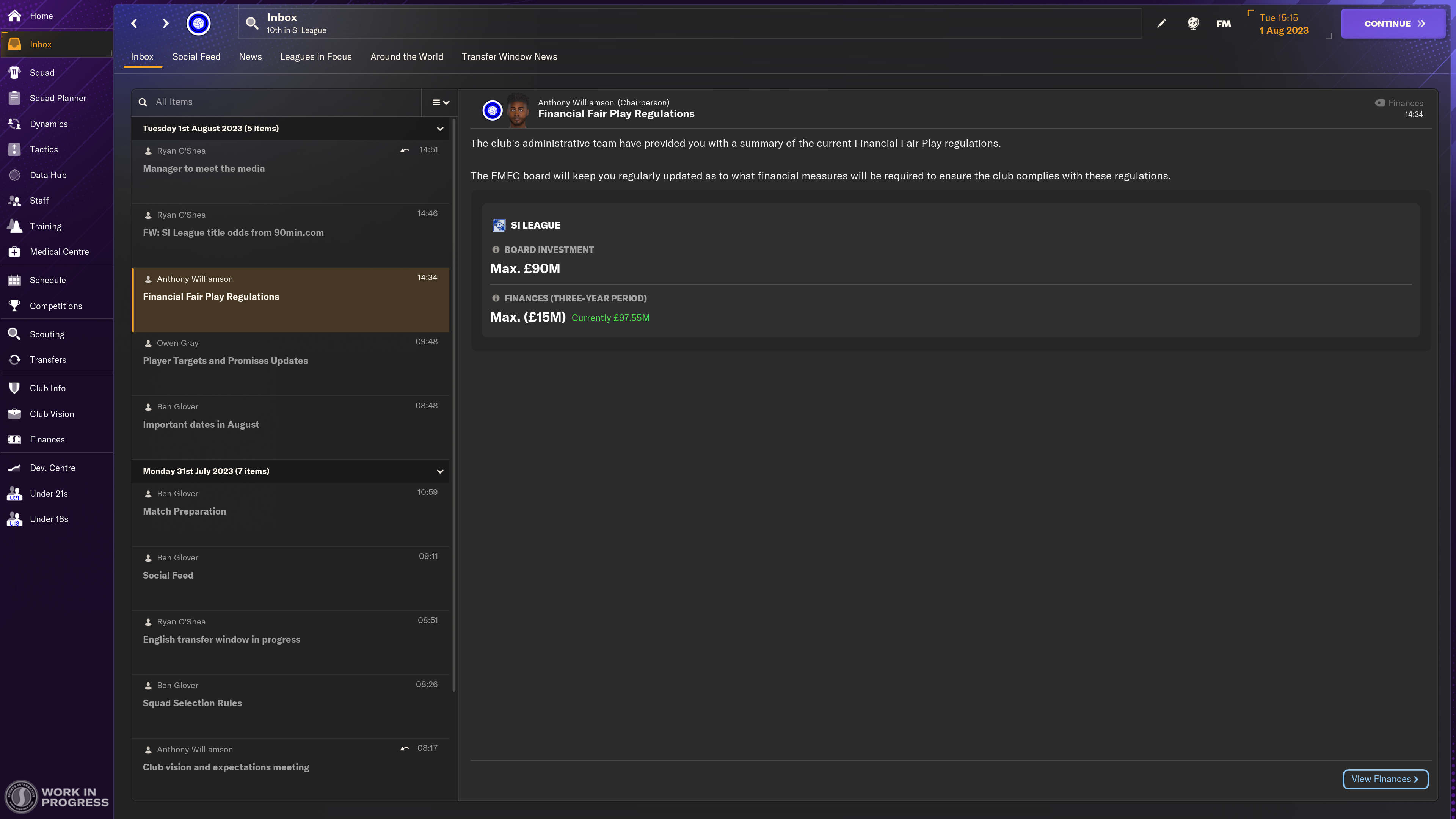Open Medical Centre in sidebar
Image resolution: width=1456 pixels, height=819 pixels.
click(x=59, y=251)
